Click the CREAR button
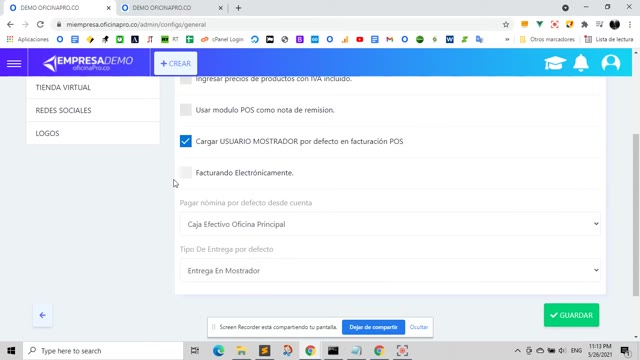The width and height of the screenshot is (640, 360). tap(176, 63)
